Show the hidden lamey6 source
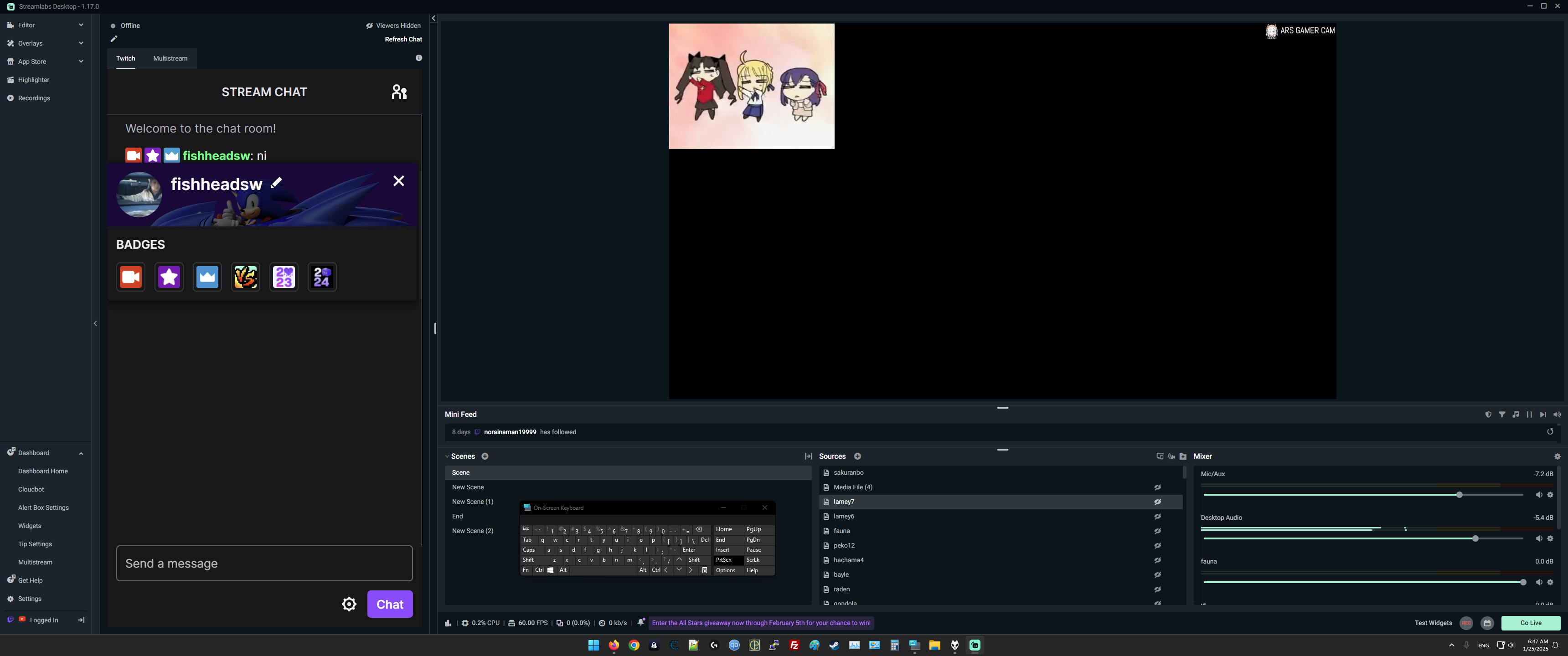1568x656 pixels. click(x=1158, y=516)
